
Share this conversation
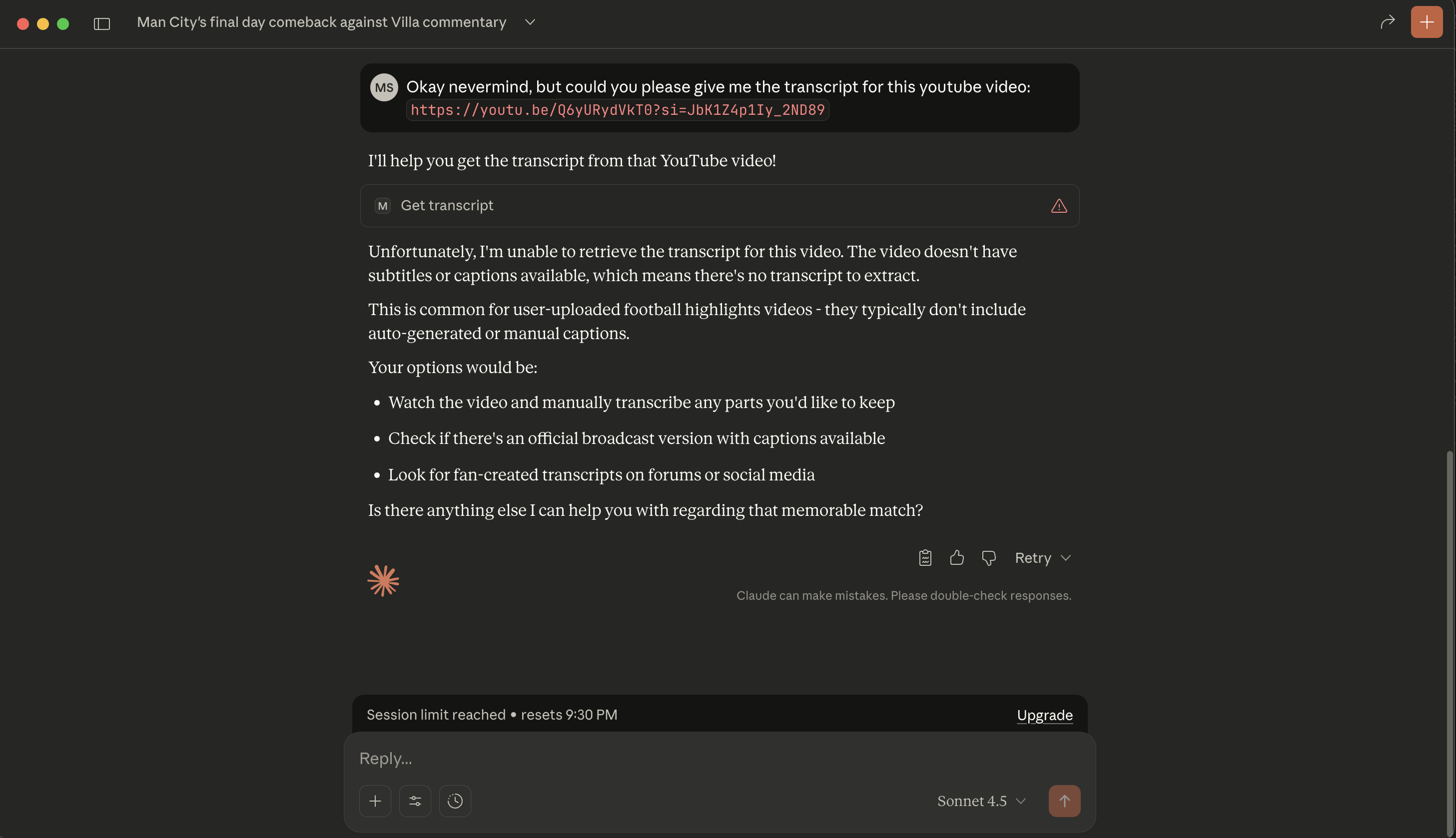coord(1388,22)
